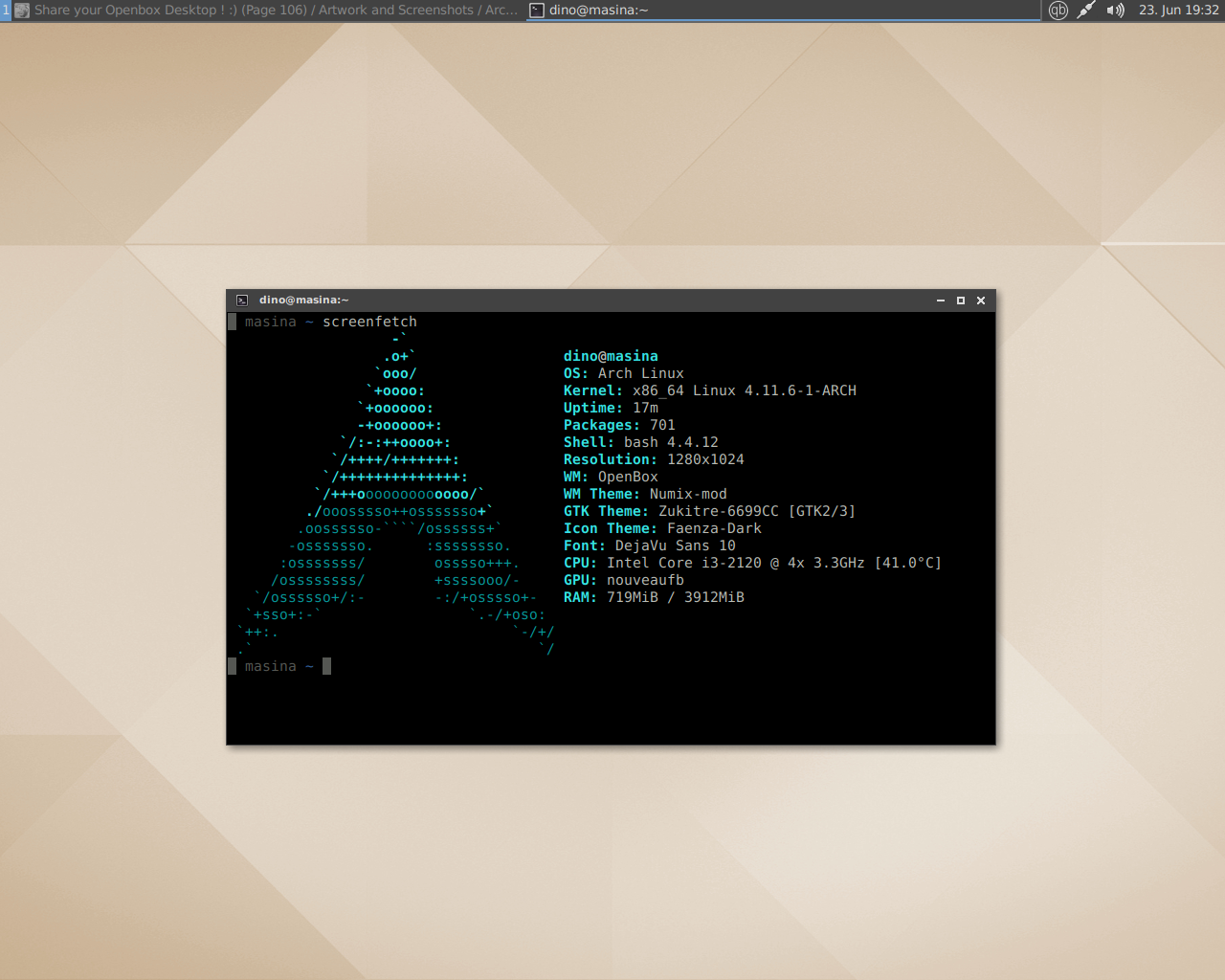
Task: Click the 'Shell: bash 4.4.12' line
Action: coord(641,443)
